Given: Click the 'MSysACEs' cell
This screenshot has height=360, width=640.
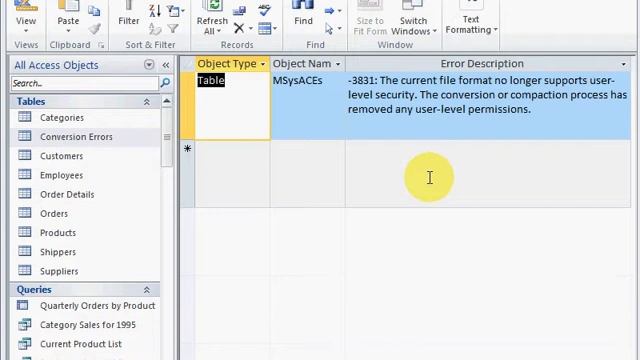Looking at the screenshot, I should pos(308,106).
